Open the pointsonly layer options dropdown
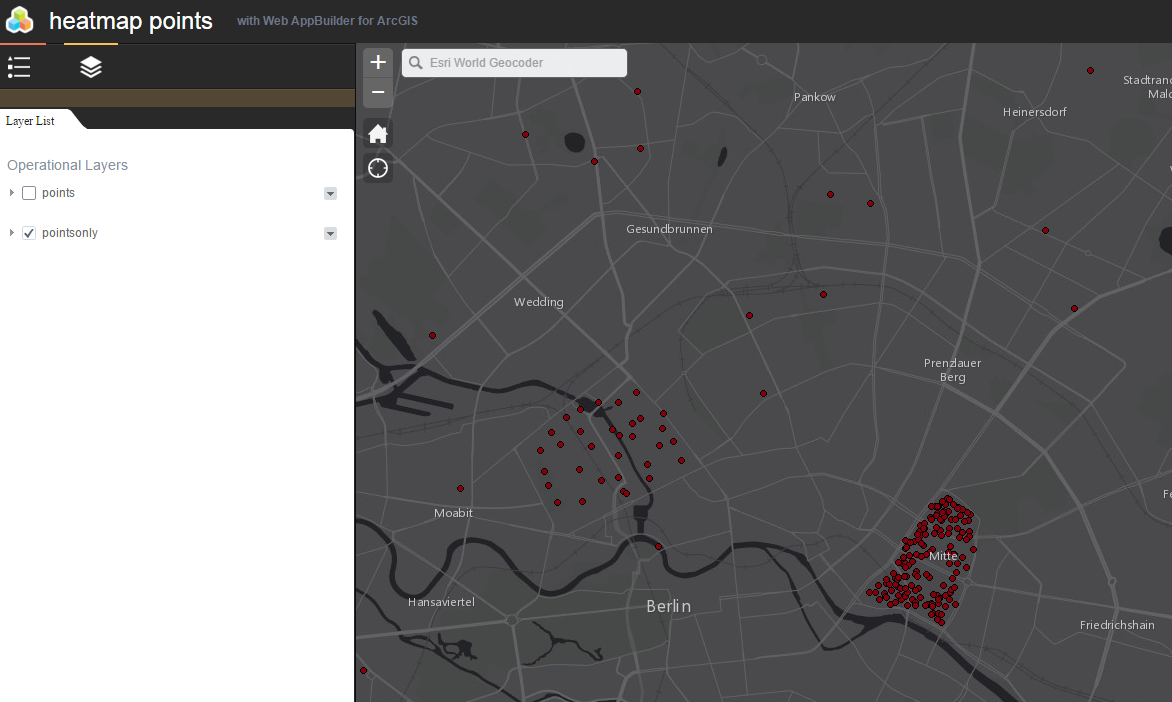 tap(330, 234)
